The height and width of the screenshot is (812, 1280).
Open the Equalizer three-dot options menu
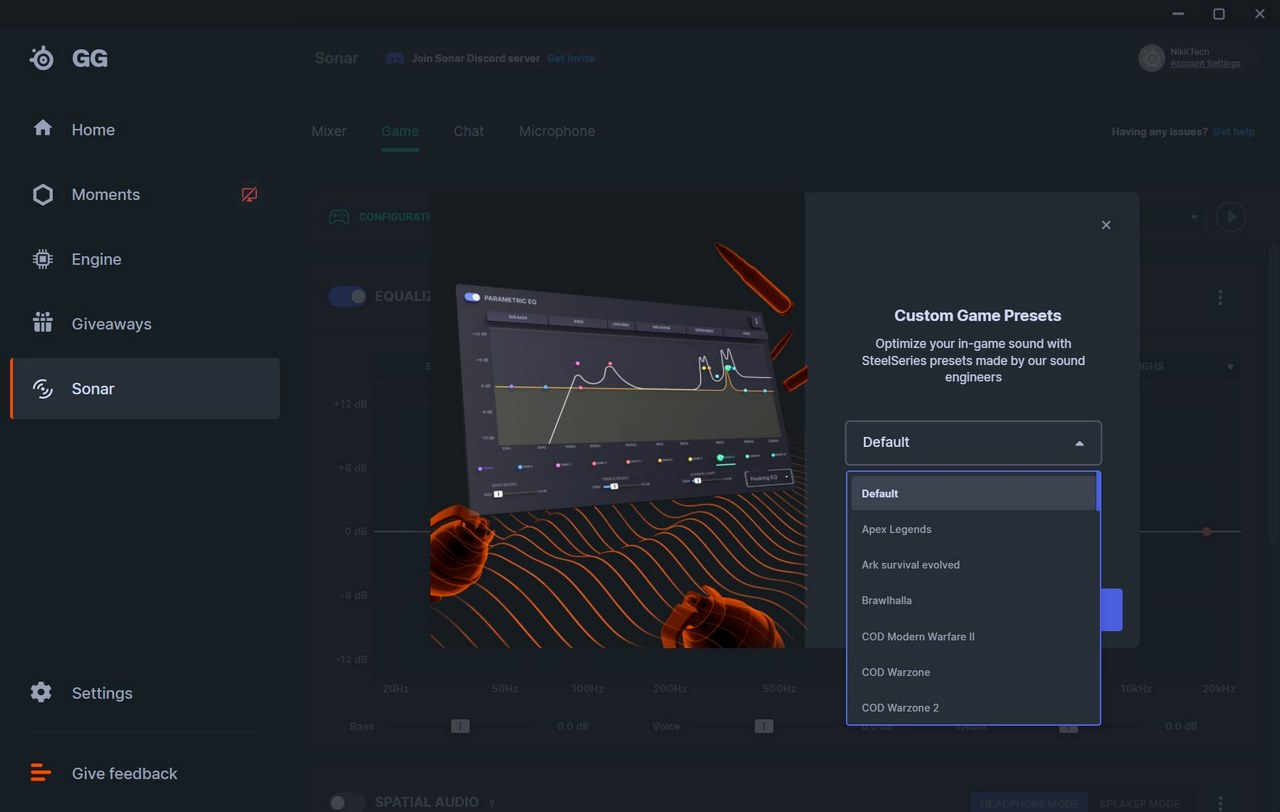click(x=1220, y=298)
